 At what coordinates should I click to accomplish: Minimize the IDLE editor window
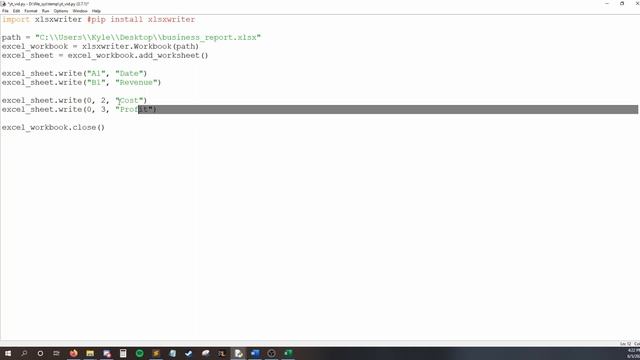pyautogui.click(x=607, y=4)
